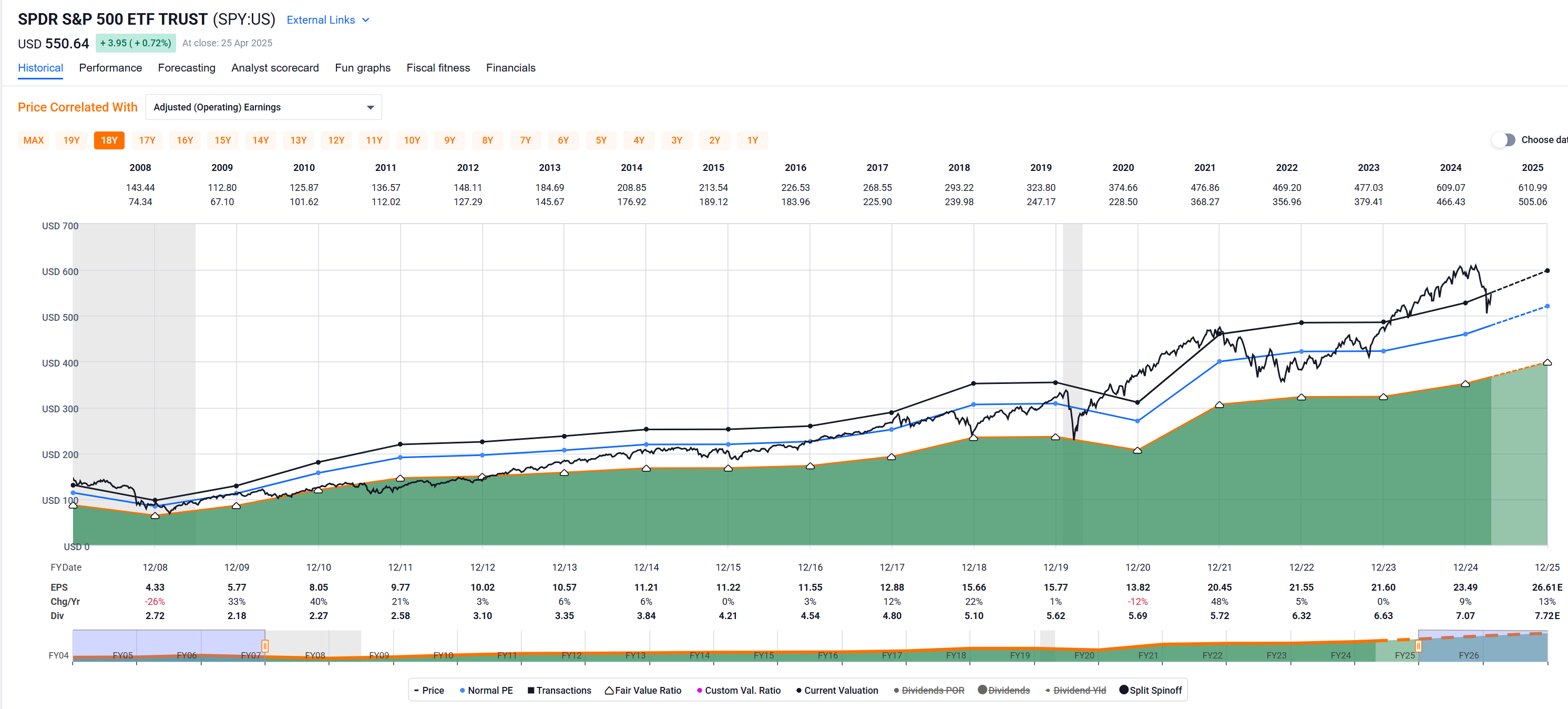Open the Fiscal fitness tab

pyautogui.click(x=438, y=68)
